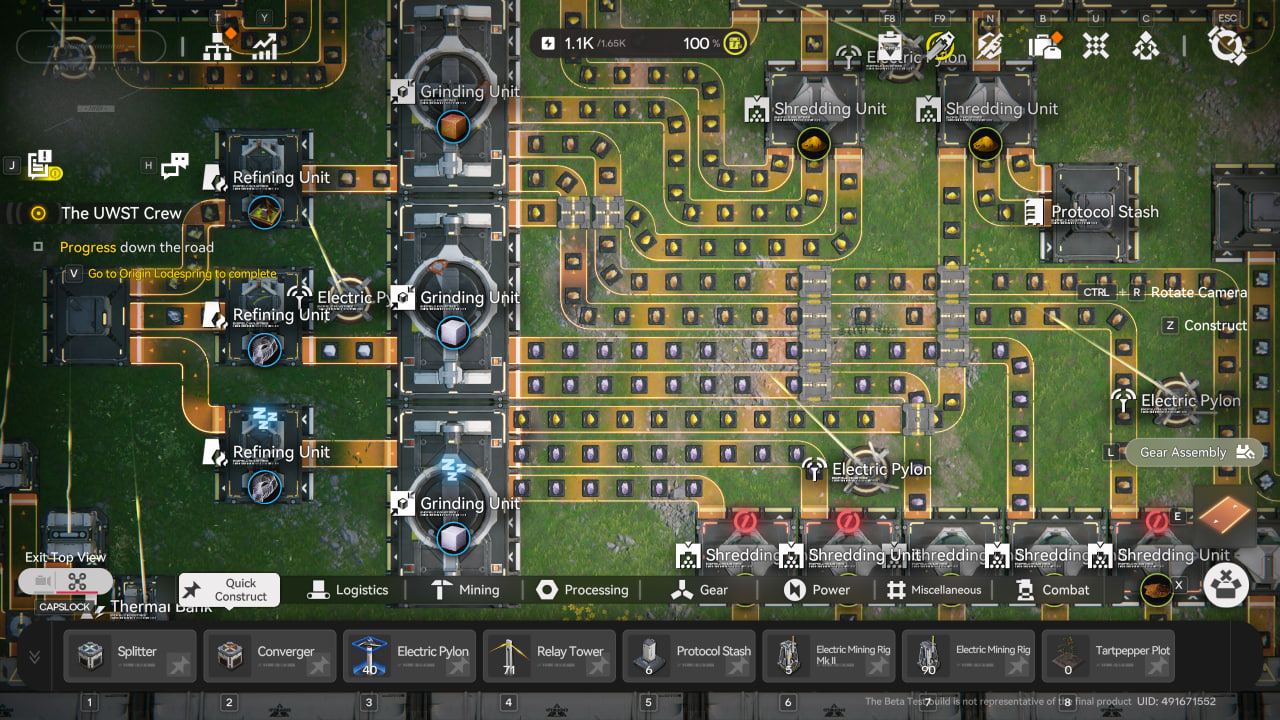The height and width of the screenshot is (720, 1280).
Task: Toggle the pin on the Relay Tower card
Action: click(x=600, y=666)
